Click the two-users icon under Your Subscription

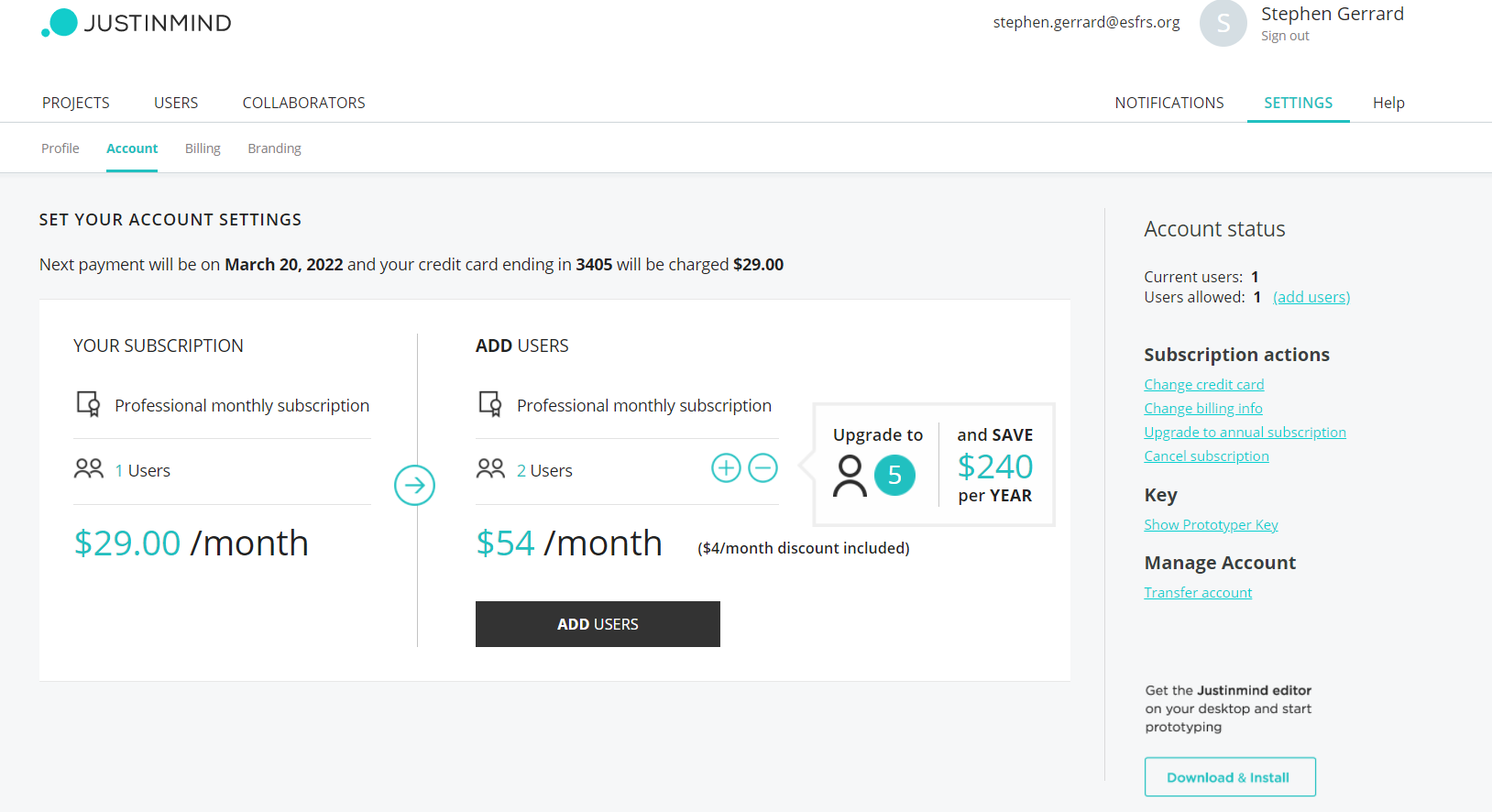89,469
